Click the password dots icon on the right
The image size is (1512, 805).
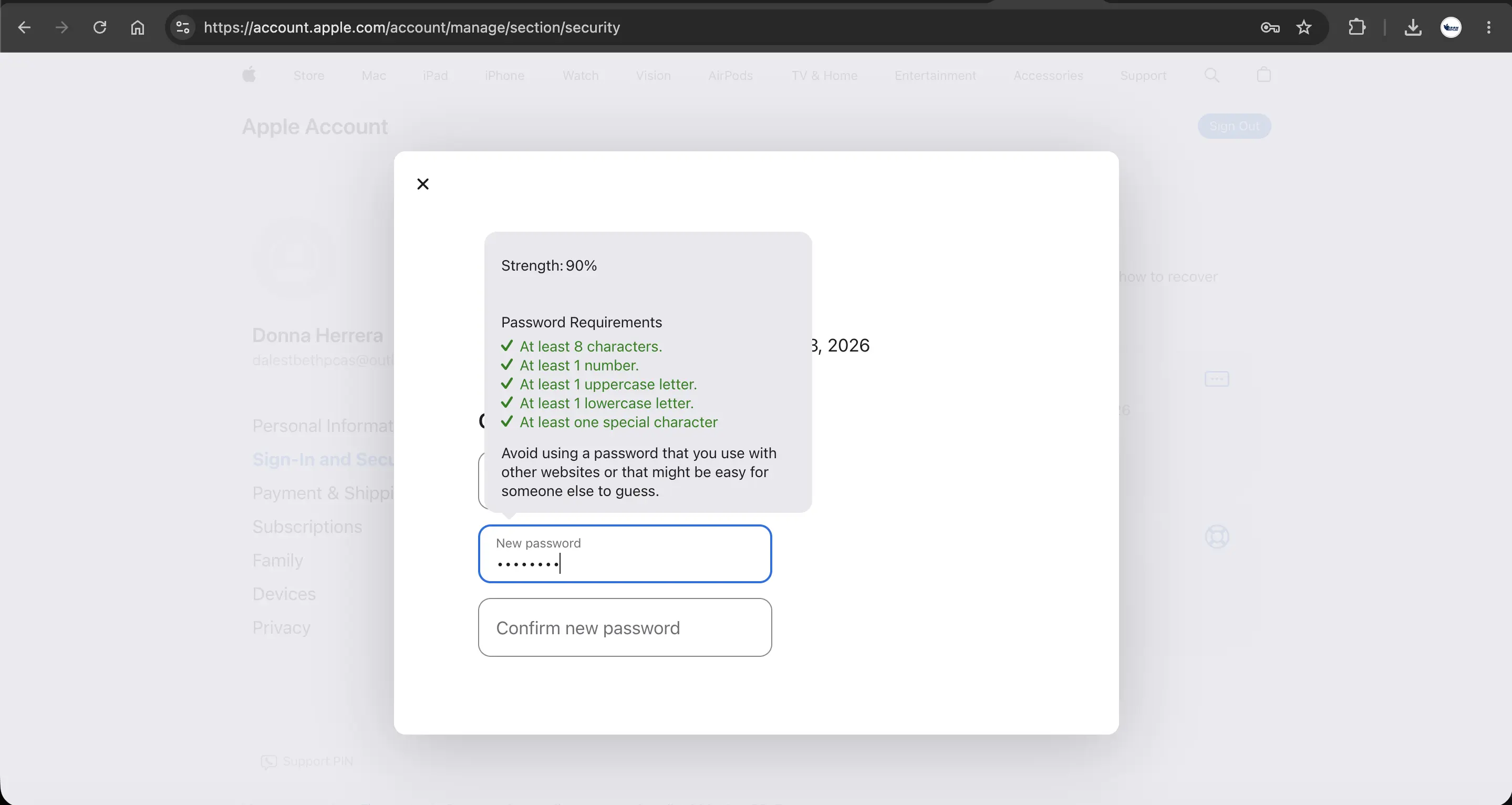click(x=1216, y=379)
